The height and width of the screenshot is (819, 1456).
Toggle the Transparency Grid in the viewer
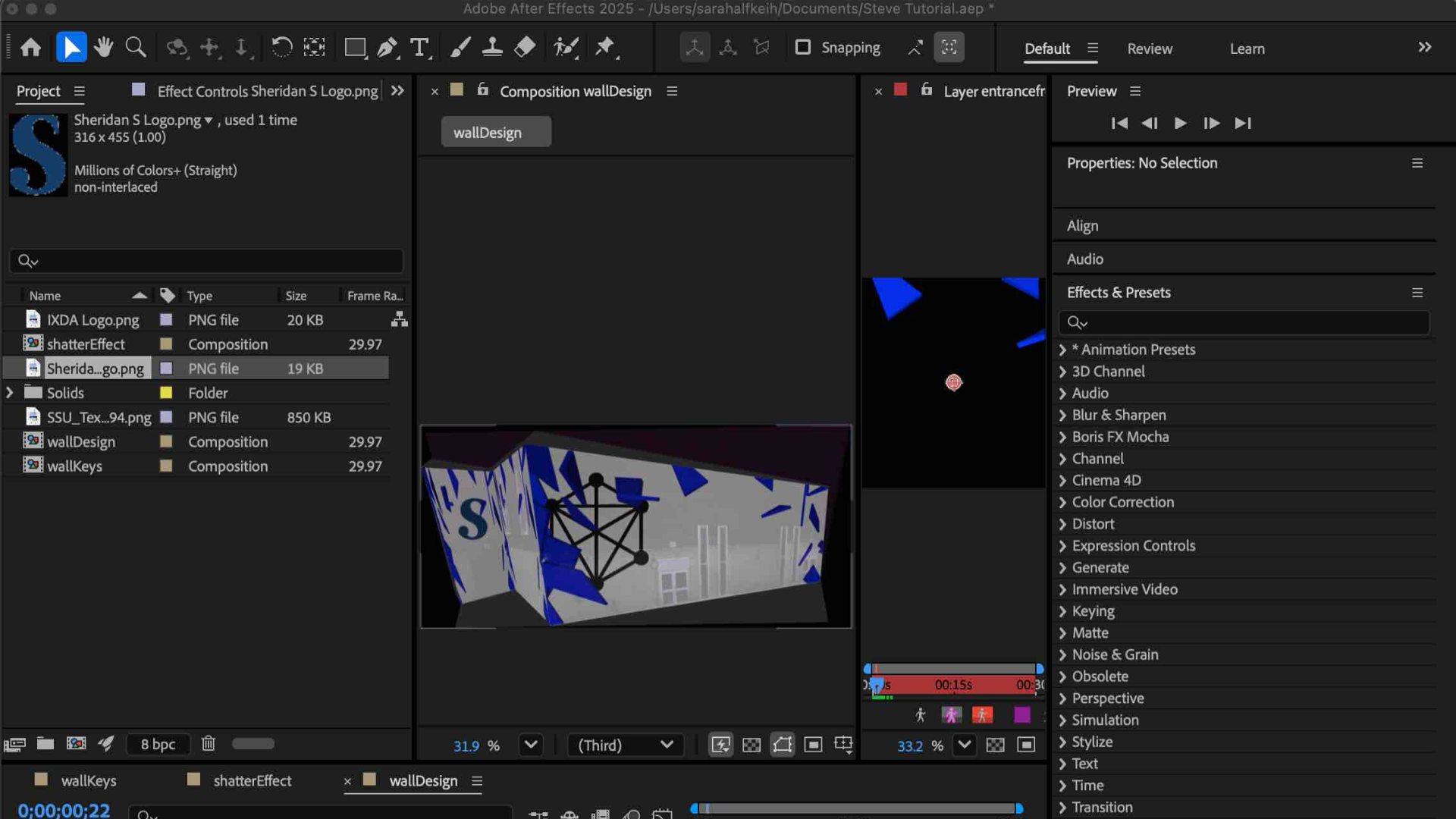click(752, 745)
